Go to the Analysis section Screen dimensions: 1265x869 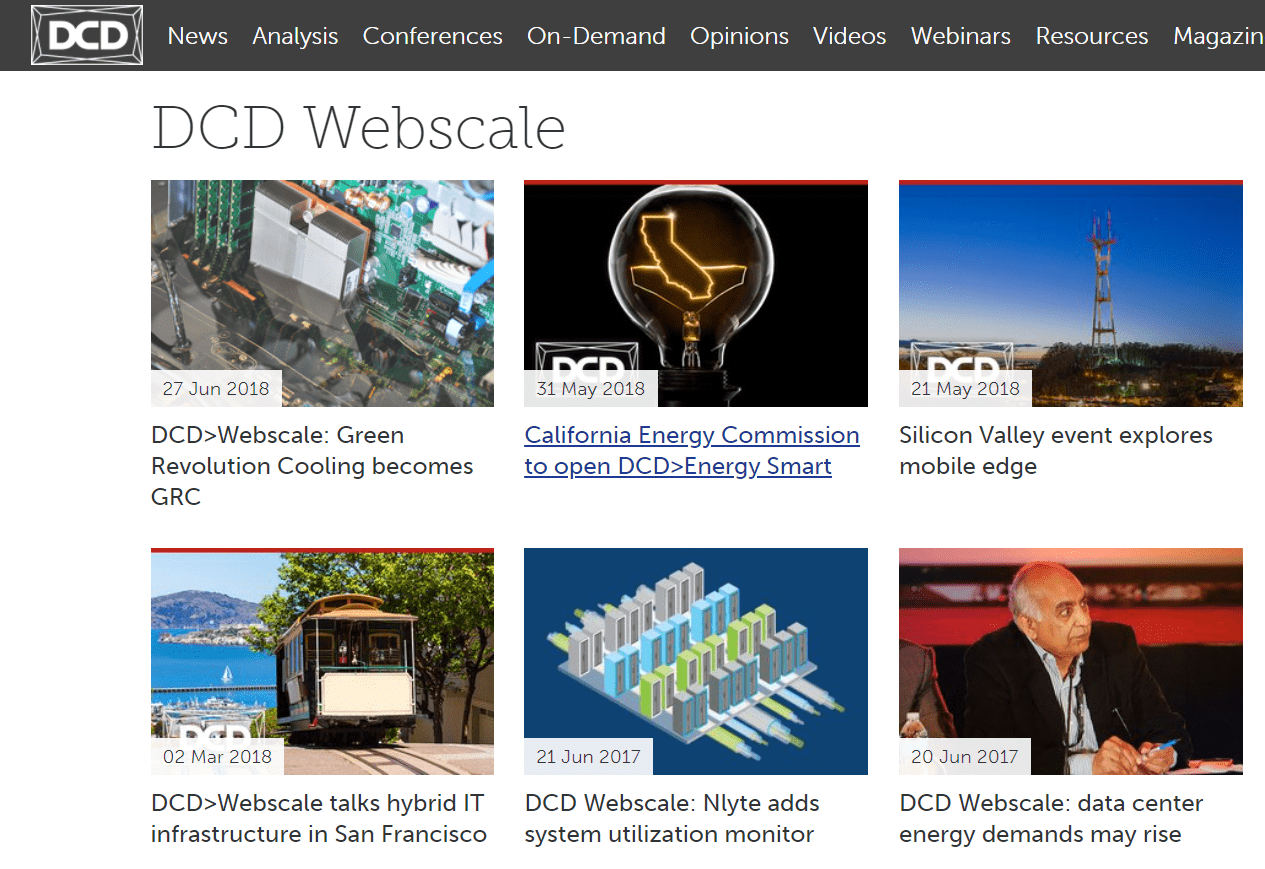coord(295,36)
